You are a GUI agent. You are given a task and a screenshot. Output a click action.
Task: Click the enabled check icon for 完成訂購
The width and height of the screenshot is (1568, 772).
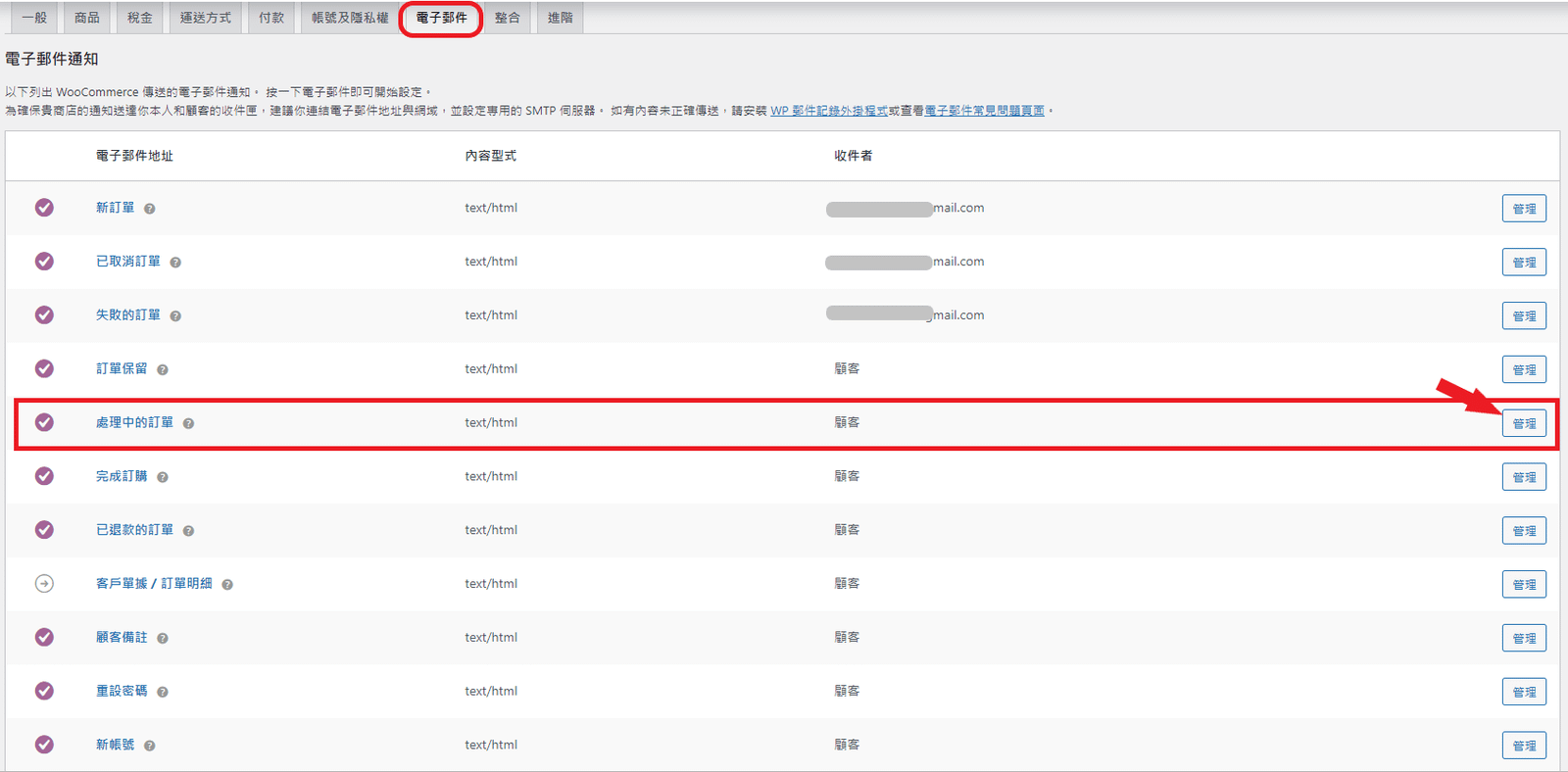point(44,476)
